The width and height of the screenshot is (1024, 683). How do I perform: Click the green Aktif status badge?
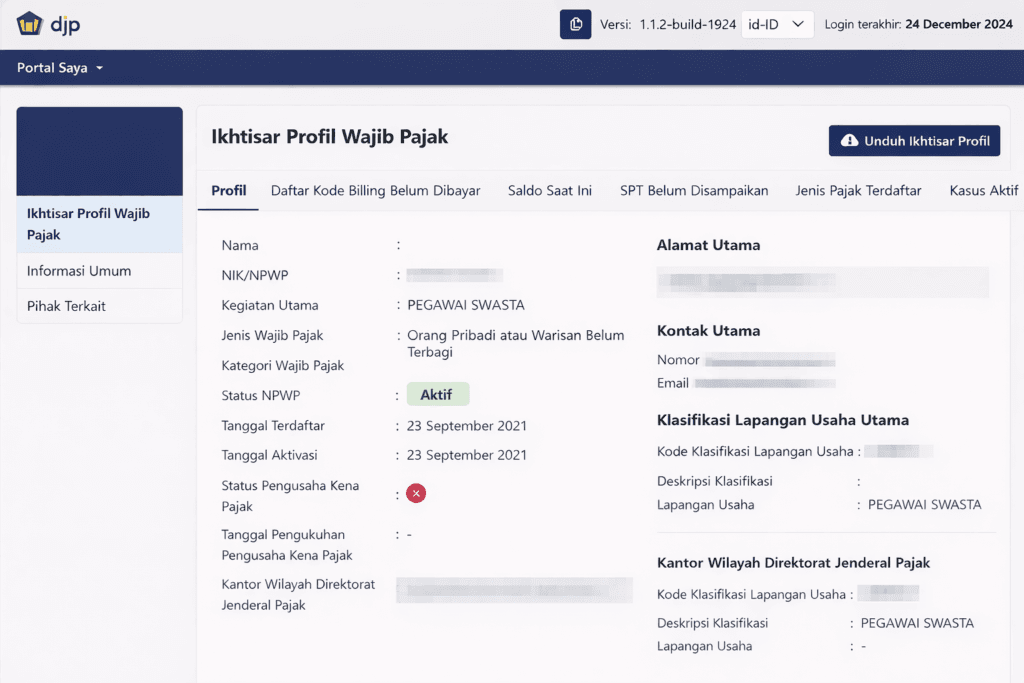pyautogui.click(x=436, y=395)
